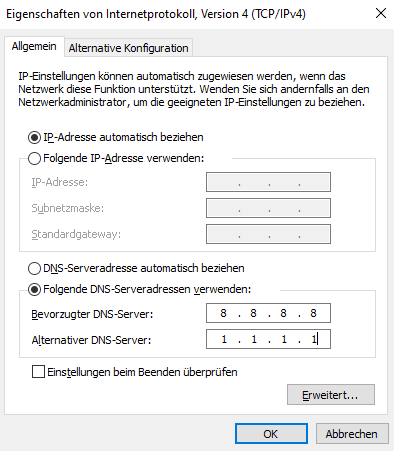
Task: Click the disabled Standardgateway input field
Action: coord(268,234)
